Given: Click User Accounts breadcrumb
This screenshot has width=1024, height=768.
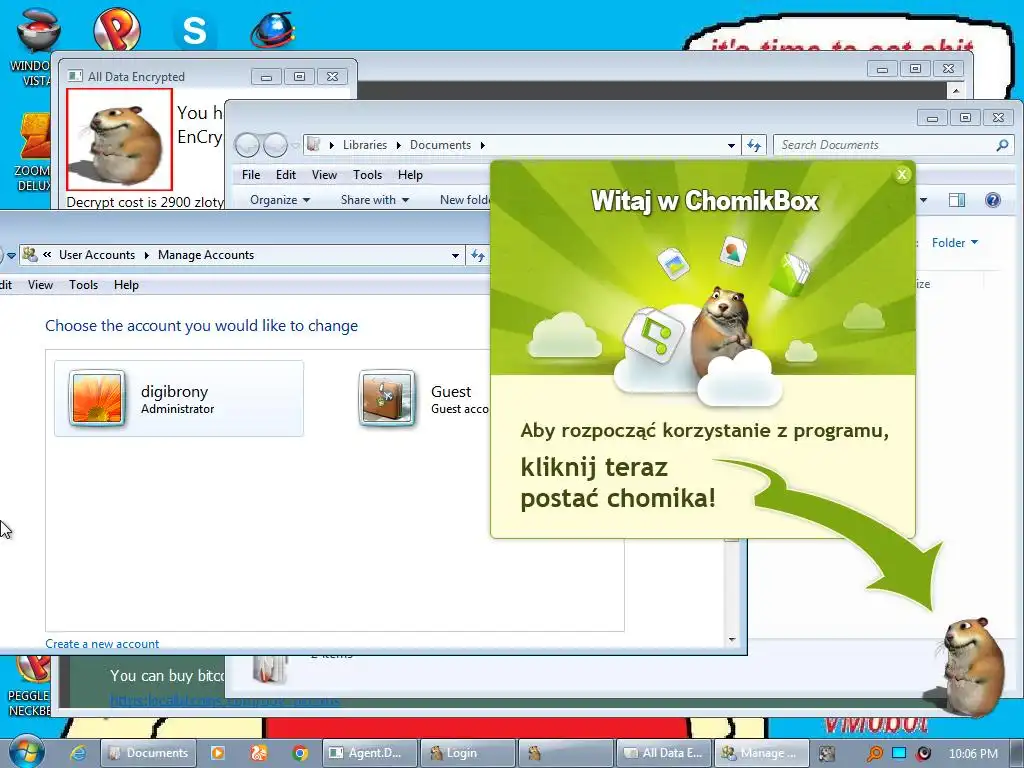Looking at the screenshot, I should click(97, 255).
